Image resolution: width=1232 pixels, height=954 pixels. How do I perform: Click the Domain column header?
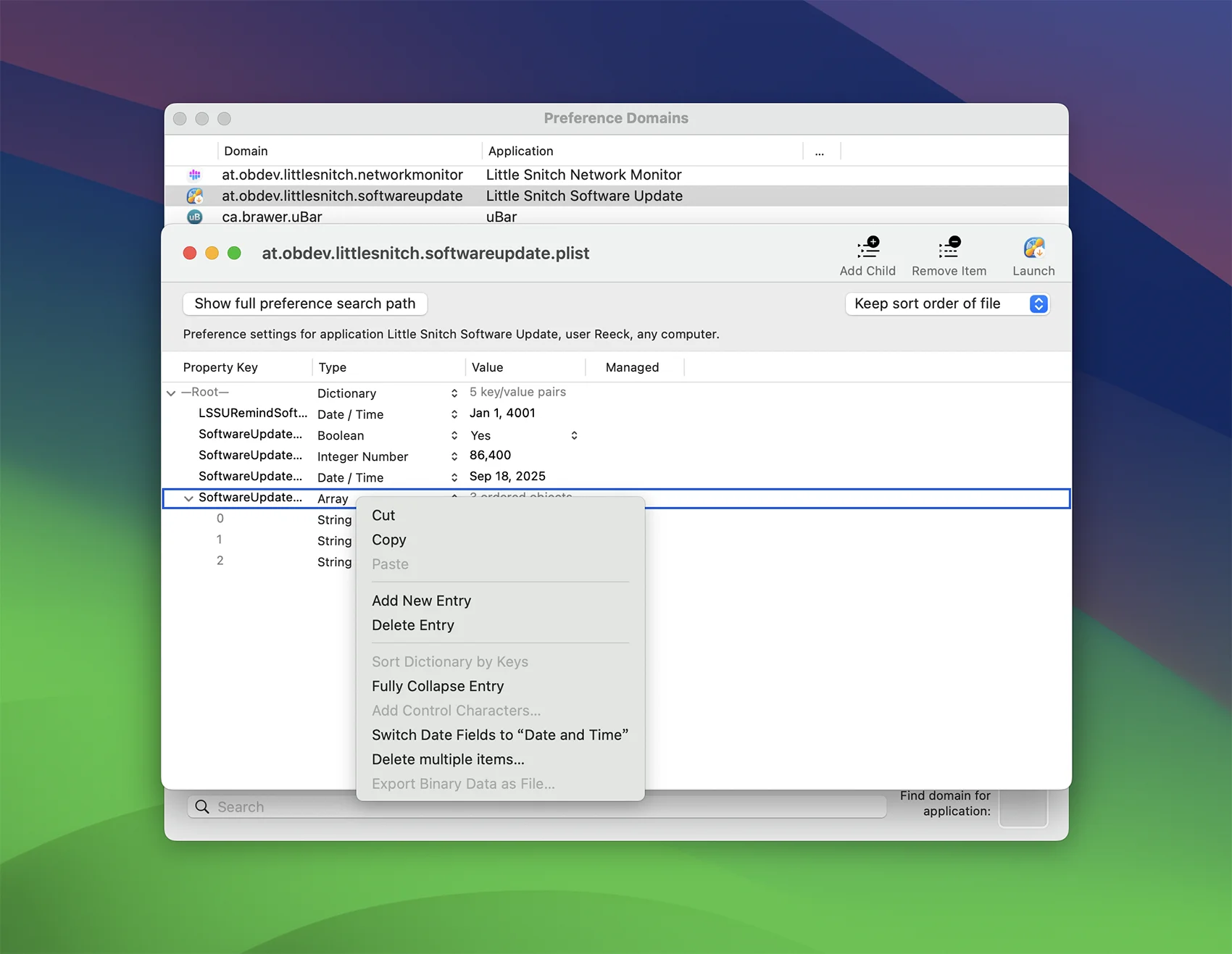click(349, 151)
